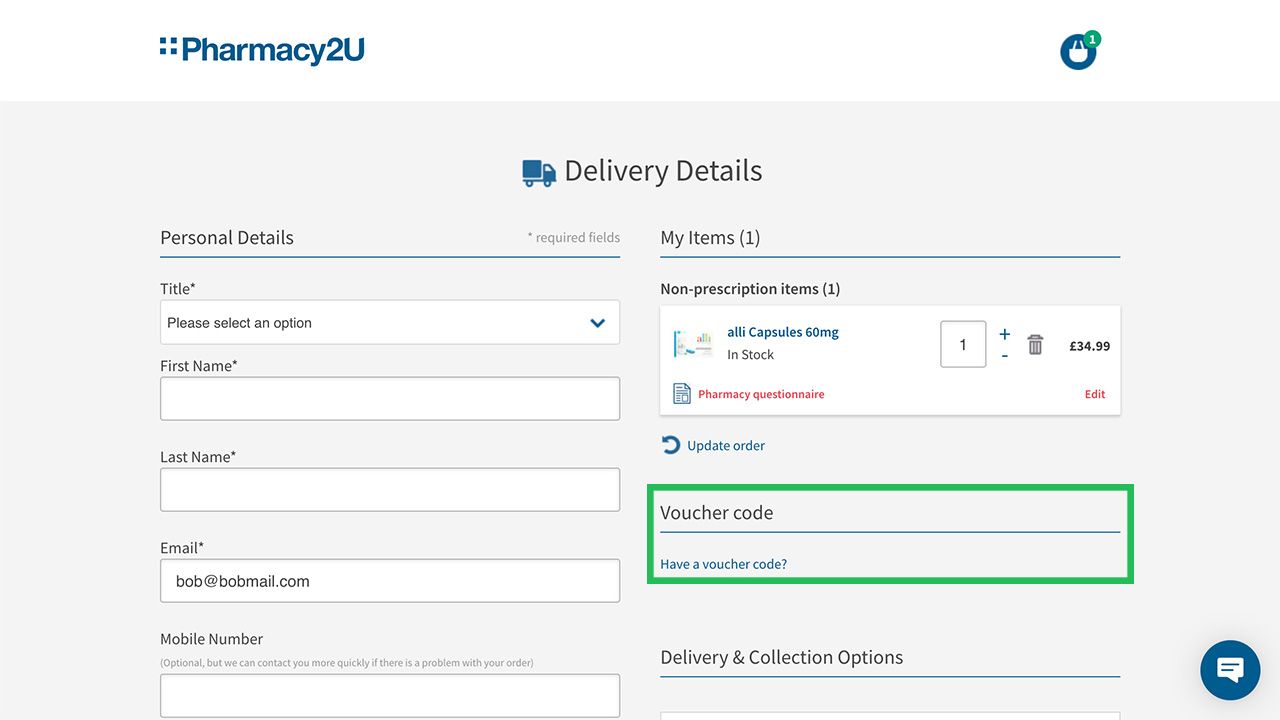Click the £34.99 price text
Viewport: 1280px width, 720px height.
pos(1089,346)
